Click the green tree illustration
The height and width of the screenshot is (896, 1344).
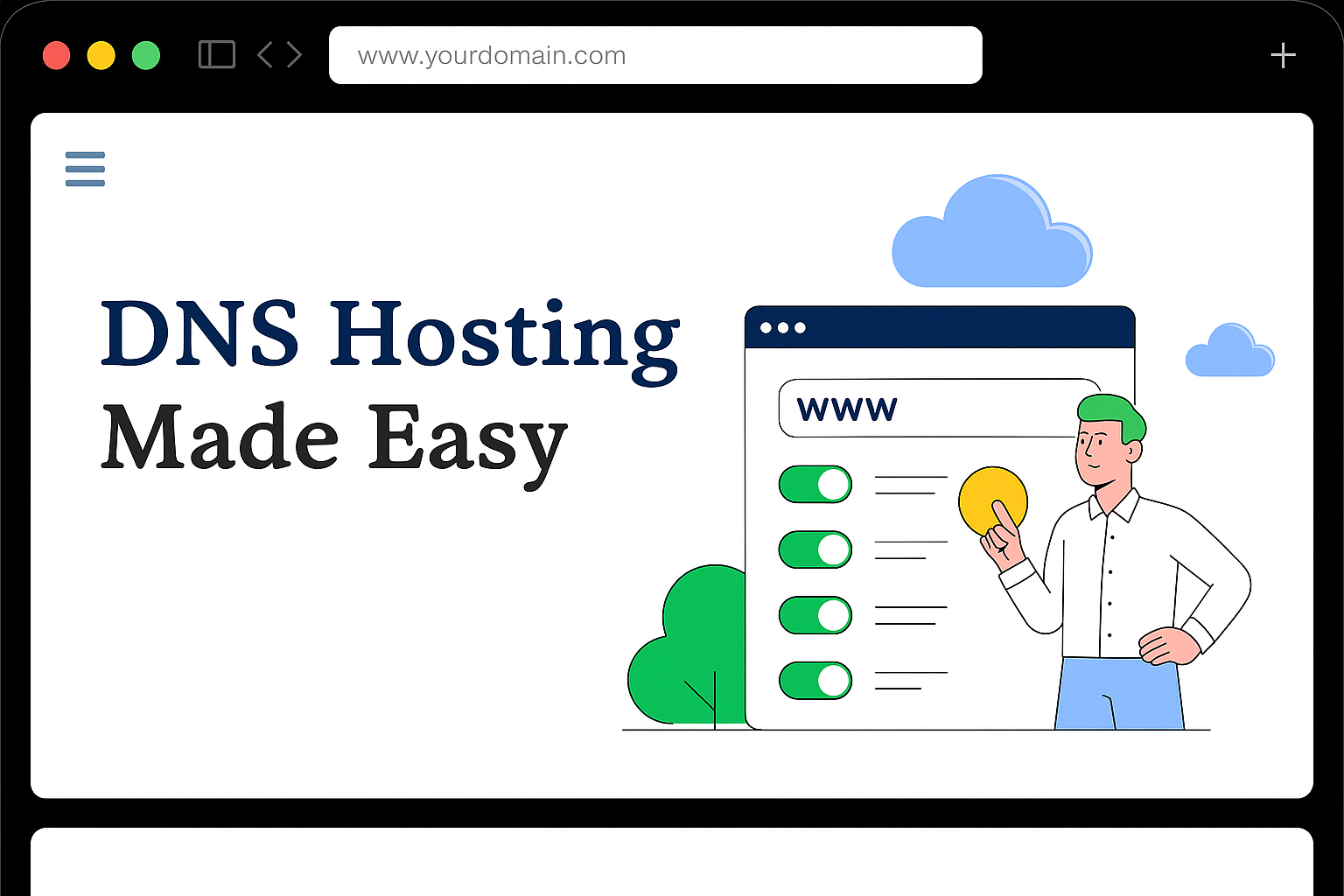click(x=691, y=639)
